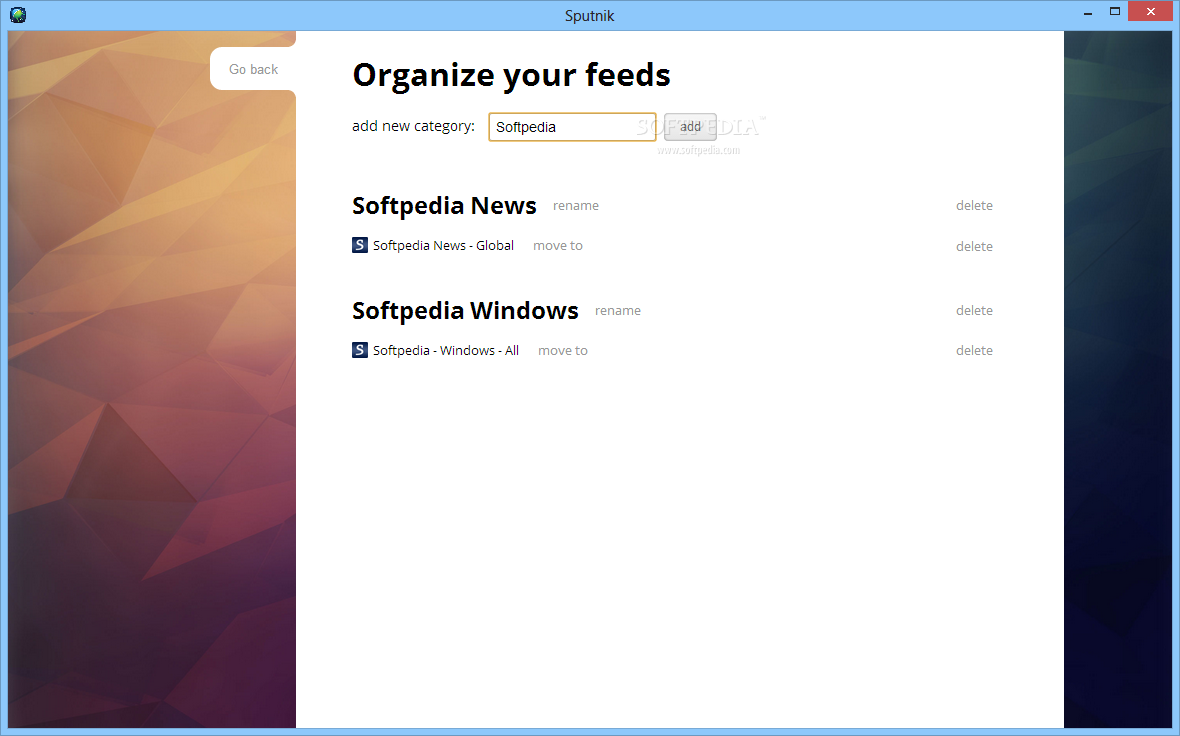Screen dimensions: 1180x736
Task: Maximize the Sputnik window
Action: [x=1115, y=11]
